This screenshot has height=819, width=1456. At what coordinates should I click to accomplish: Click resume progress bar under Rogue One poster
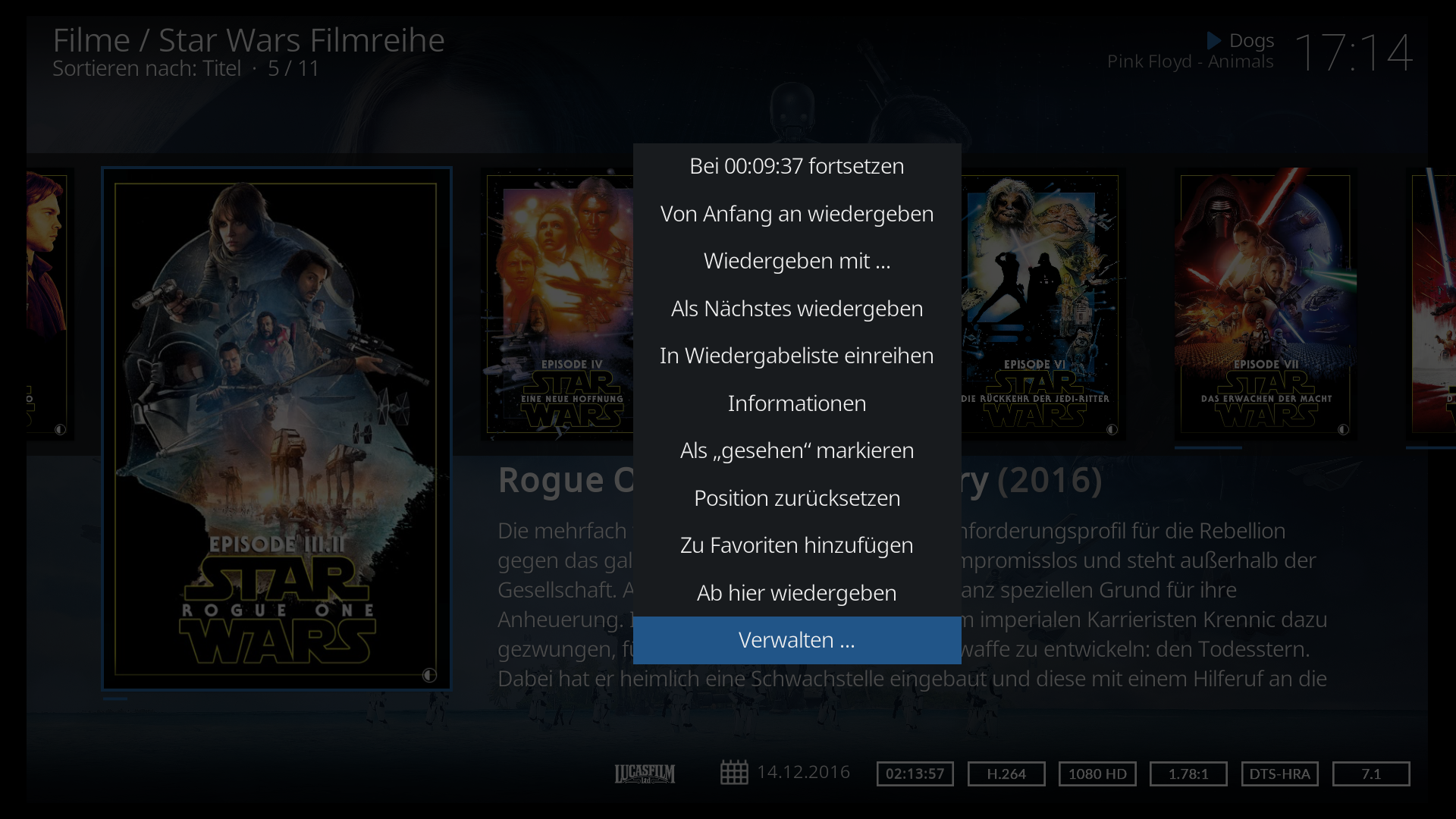pyautogui.click(x=115, y=698)
